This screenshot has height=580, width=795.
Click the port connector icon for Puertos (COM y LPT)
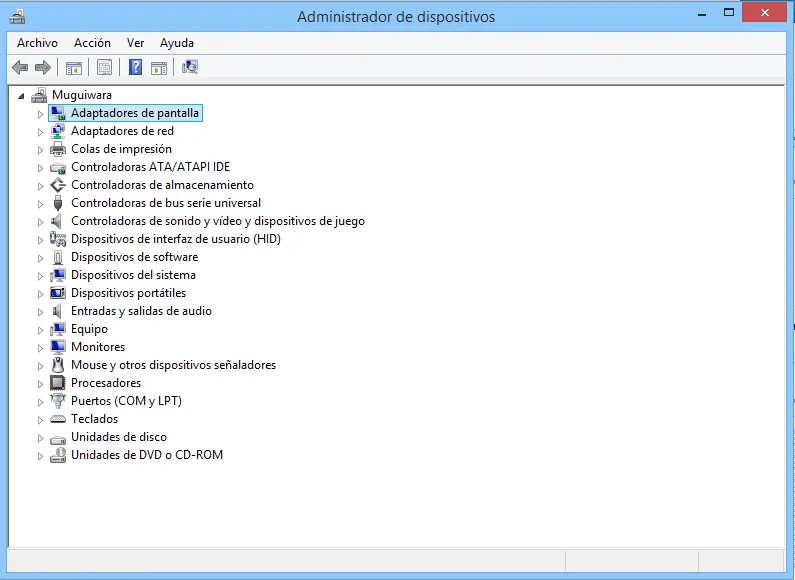[58, 401]
